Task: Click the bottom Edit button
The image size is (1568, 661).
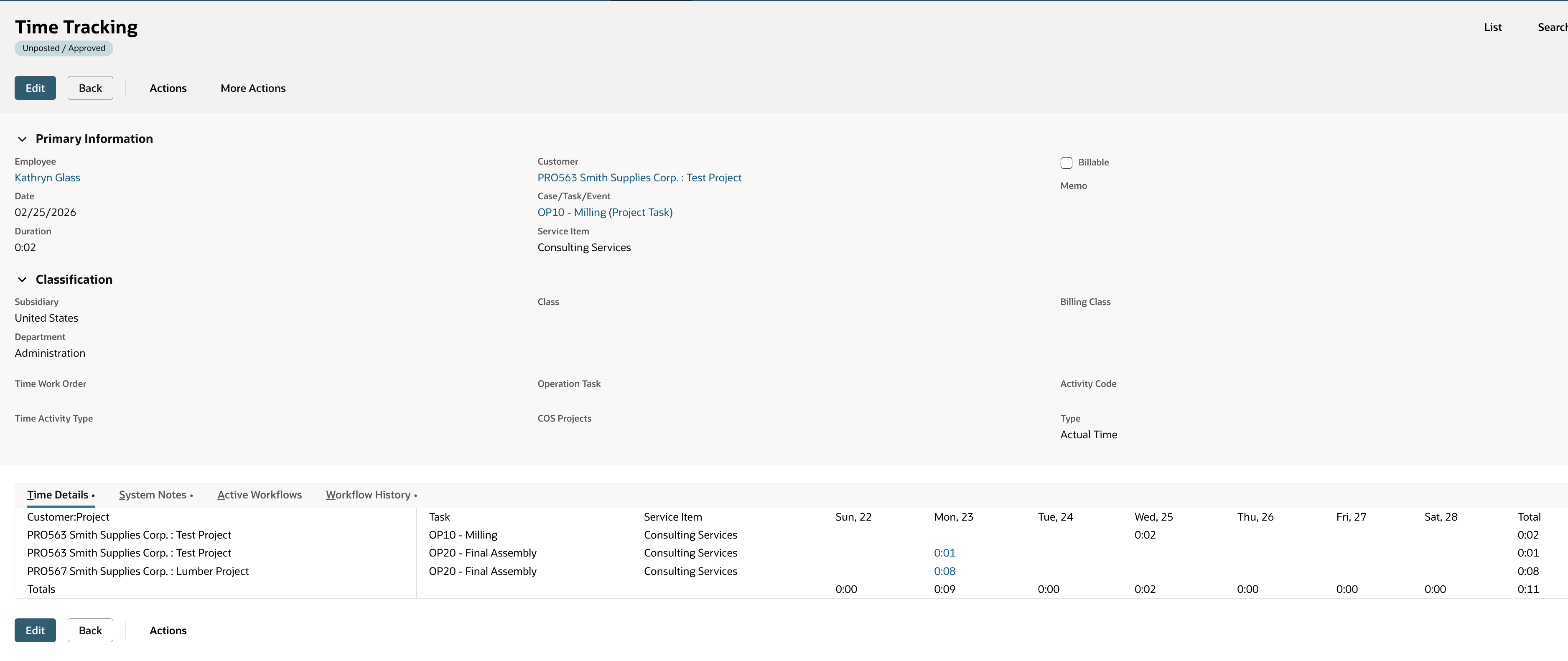Action: pos(35,630)
